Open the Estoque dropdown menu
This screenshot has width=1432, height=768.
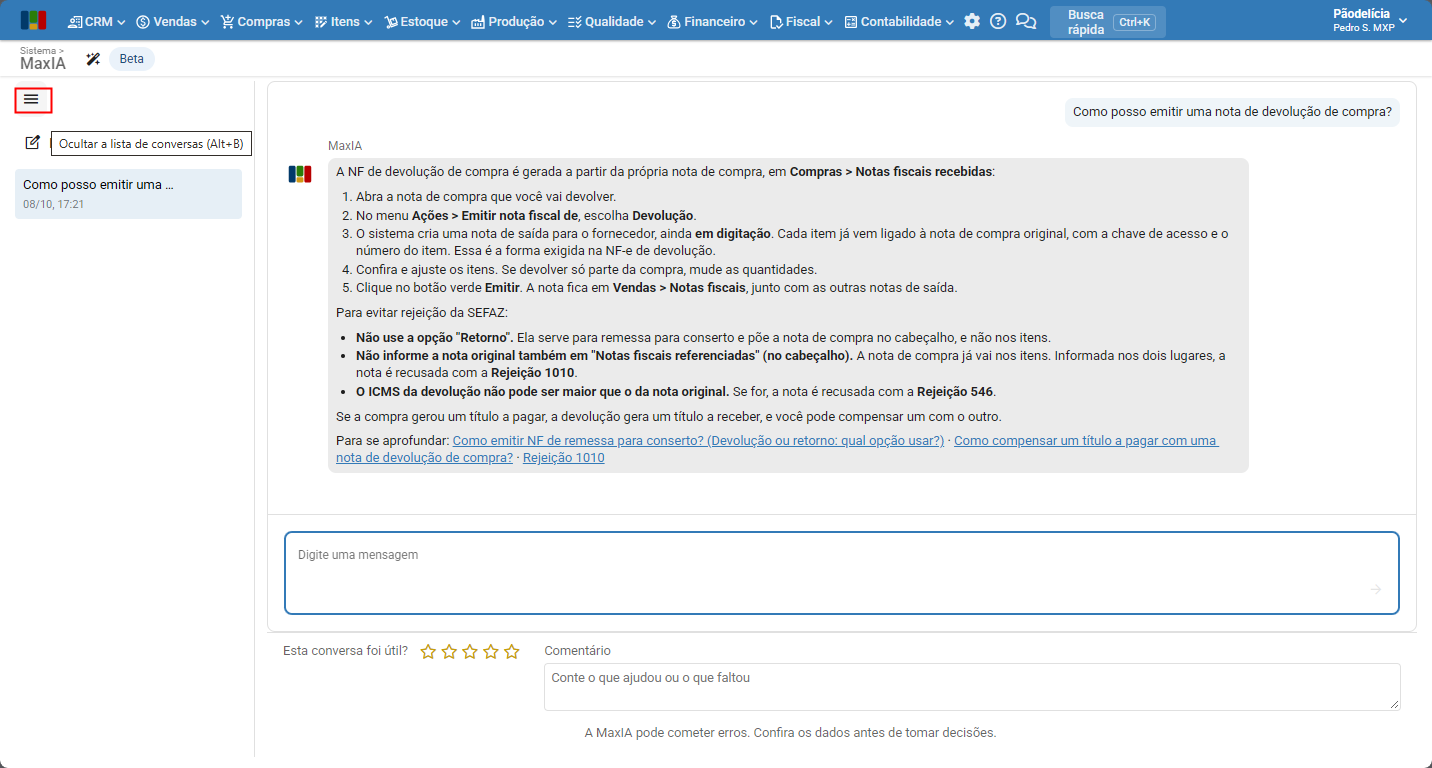(x=422, y=21)
